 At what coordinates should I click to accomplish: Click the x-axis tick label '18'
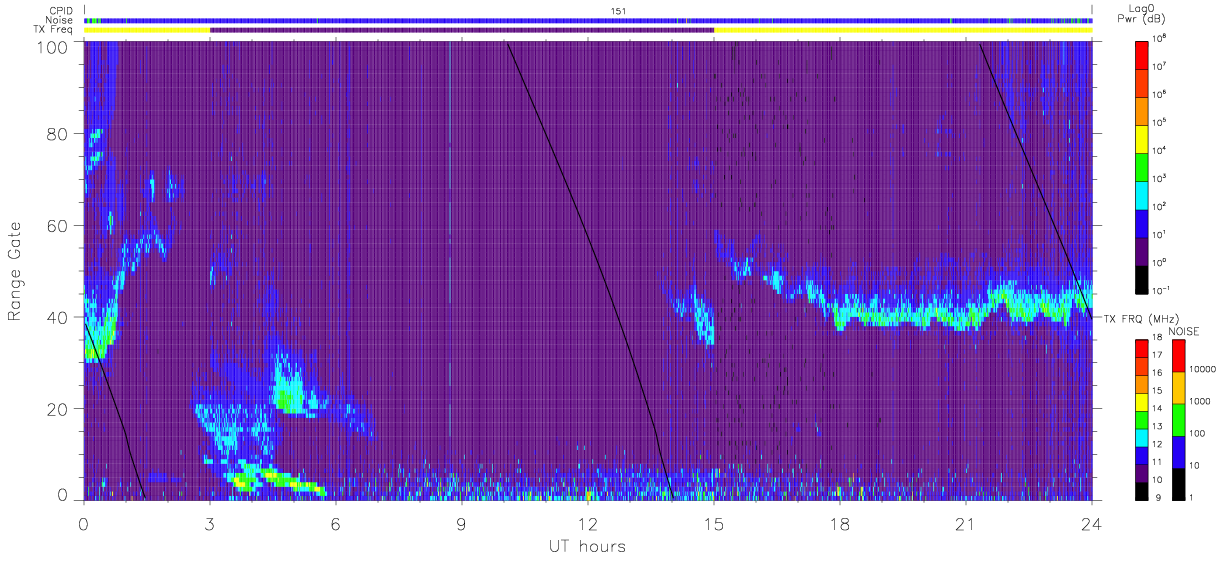[x=840, y=524]
